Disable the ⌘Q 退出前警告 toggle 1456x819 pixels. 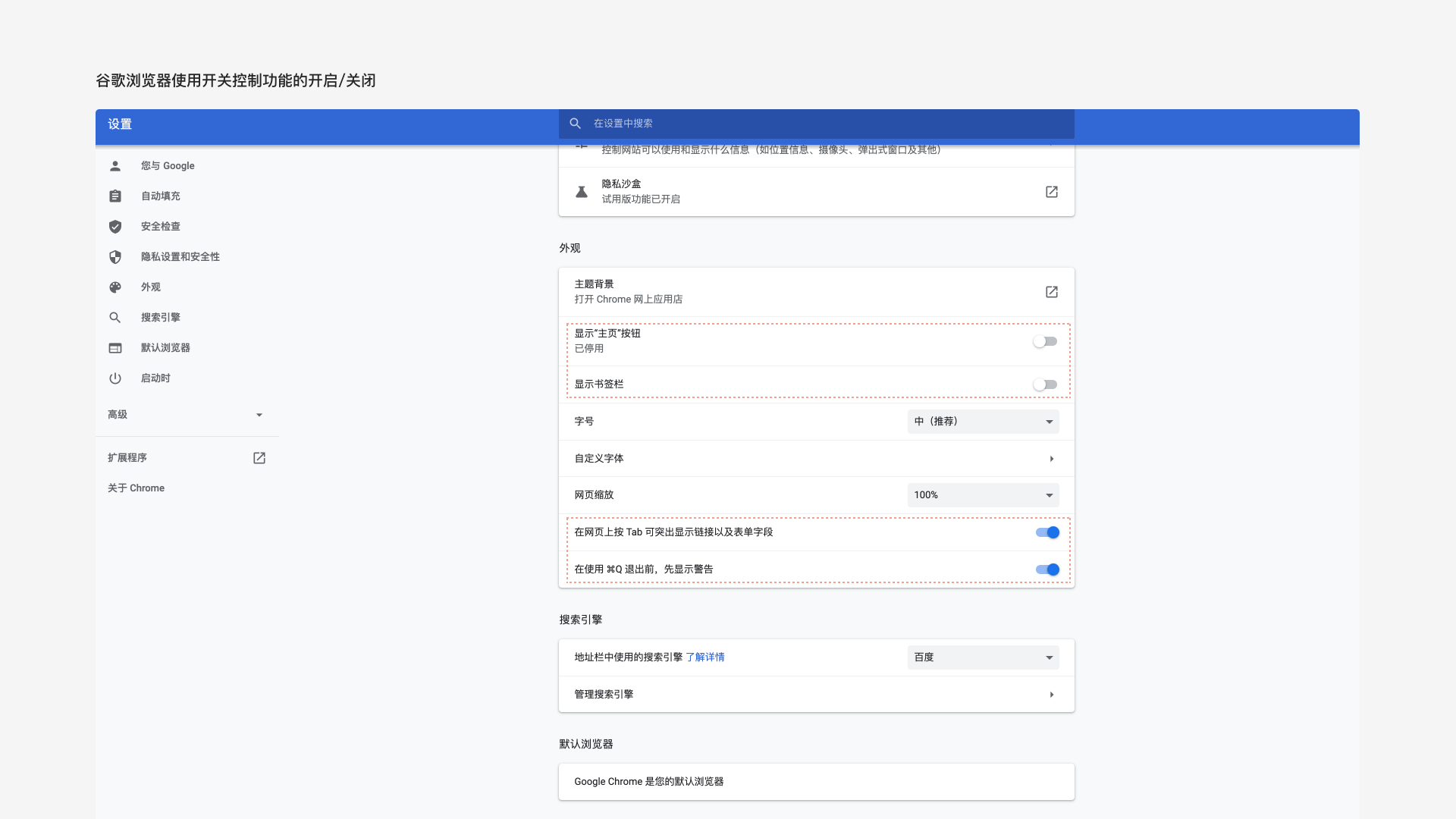click(x=1047, y=570)
